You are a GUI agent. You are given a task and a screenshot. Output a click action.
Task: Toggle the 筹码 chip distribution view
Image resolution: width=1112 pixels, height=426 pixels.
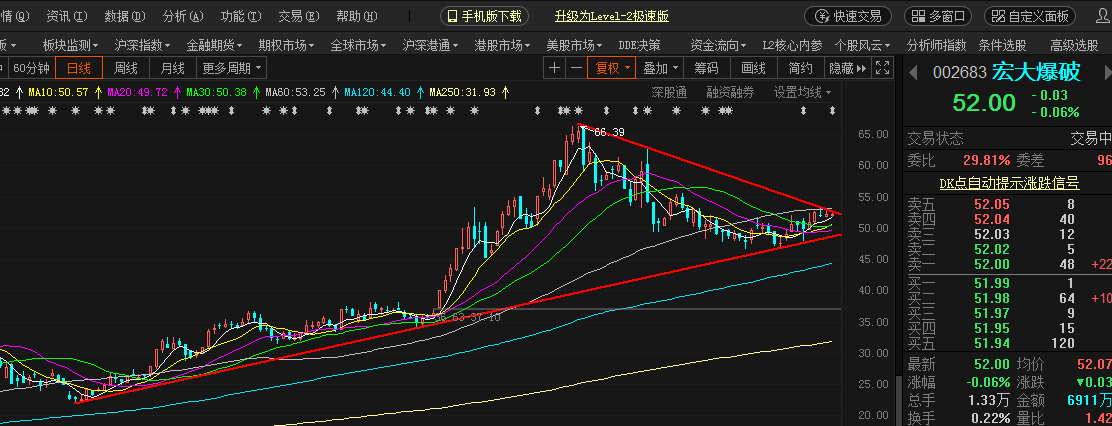tap(706, 68)
